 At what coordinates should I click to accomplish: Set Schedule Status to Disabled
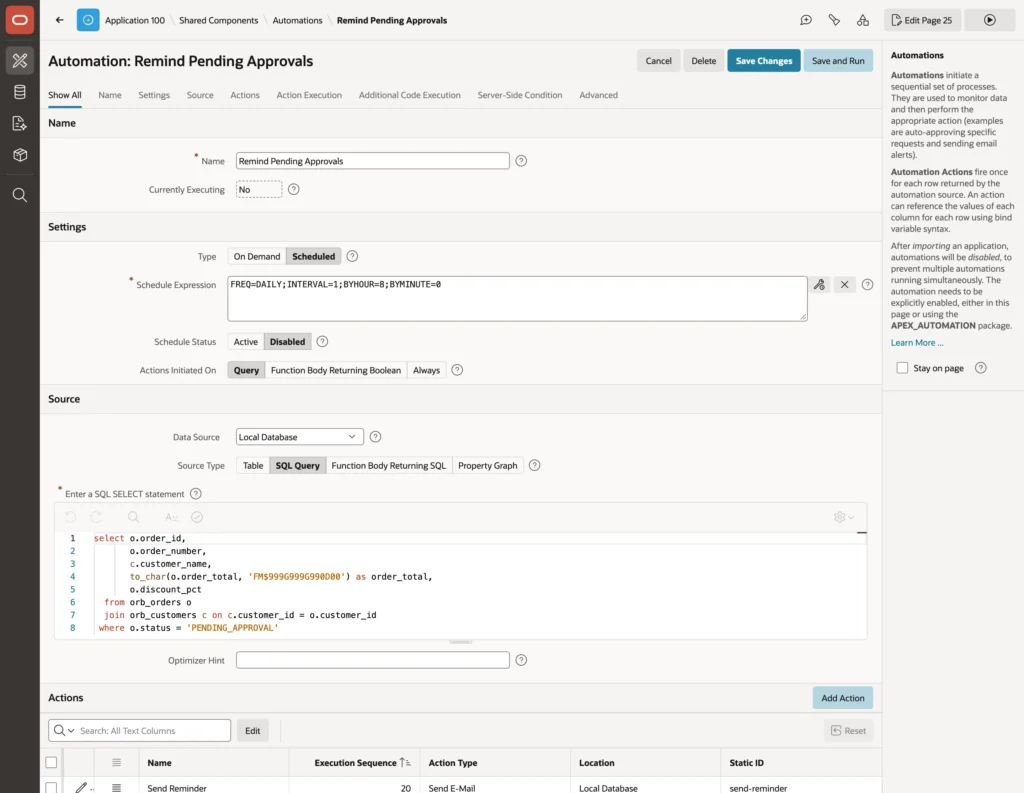[287, 341]
